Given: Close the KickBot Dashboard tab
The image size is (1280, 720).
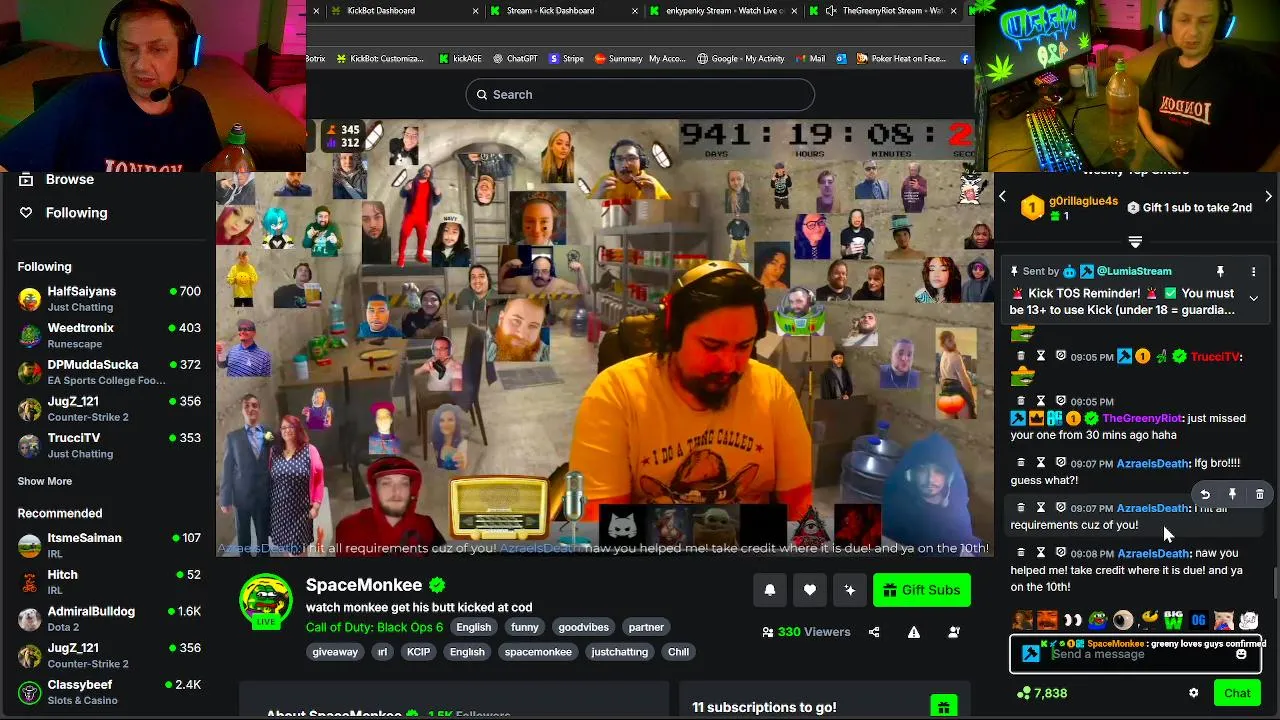Looking at the screenshot, I should click(477, 11).
